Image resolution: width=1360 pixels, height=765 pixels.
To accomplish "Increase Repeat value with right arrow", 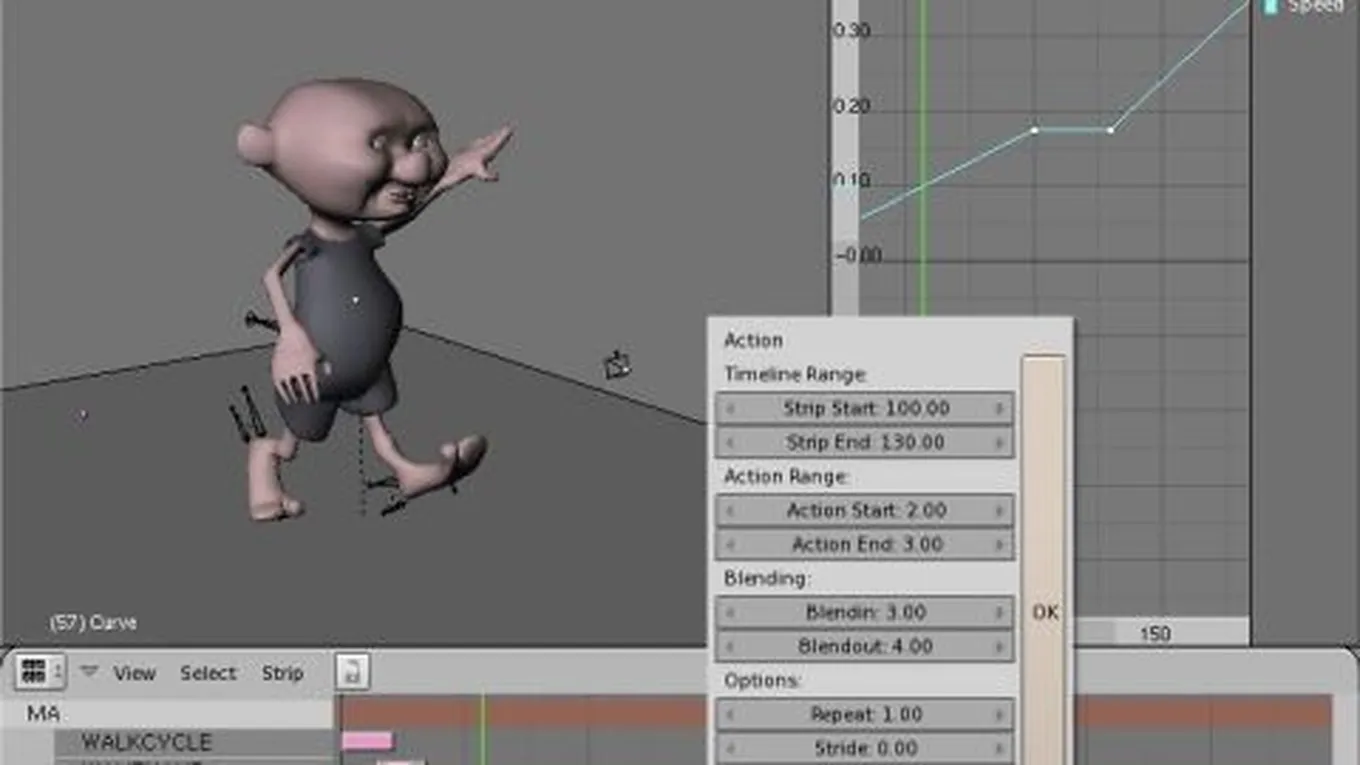I will tap(998, 714).
